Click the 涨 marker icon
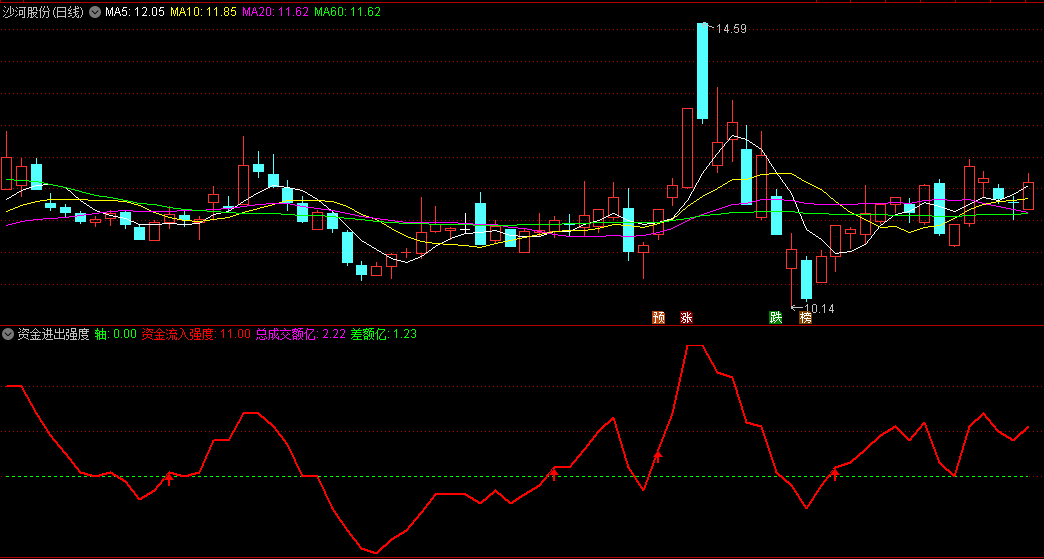 point(686,317)
